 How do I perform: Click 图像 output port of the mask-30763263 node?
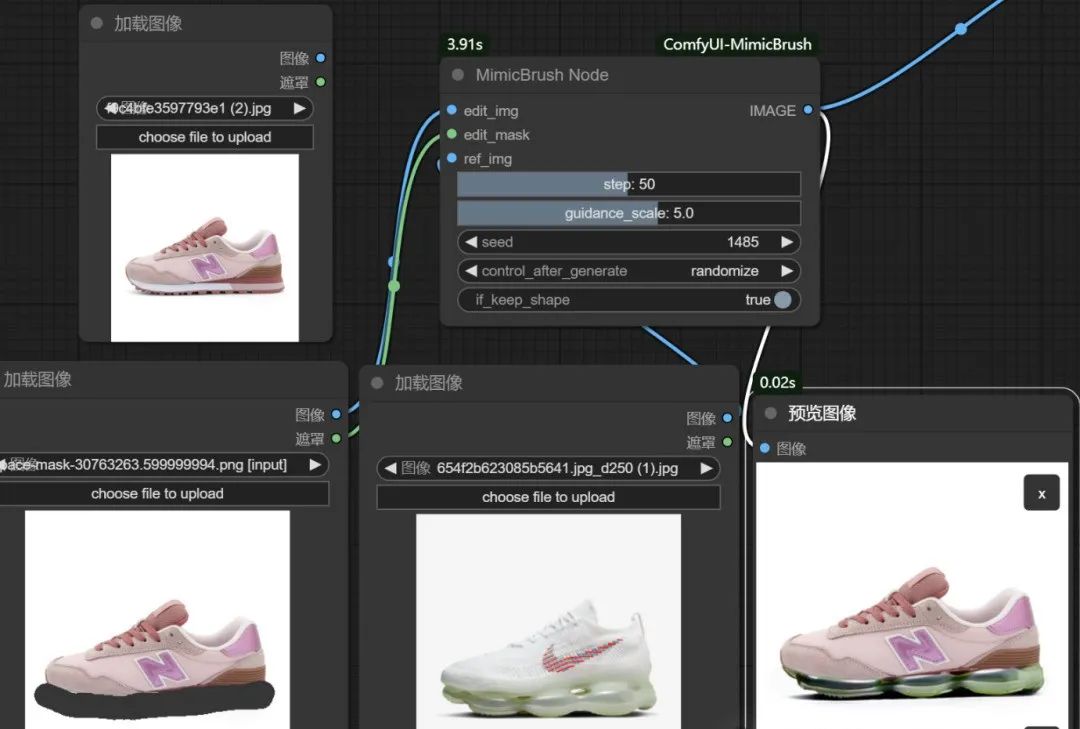(x=336, y=414)
